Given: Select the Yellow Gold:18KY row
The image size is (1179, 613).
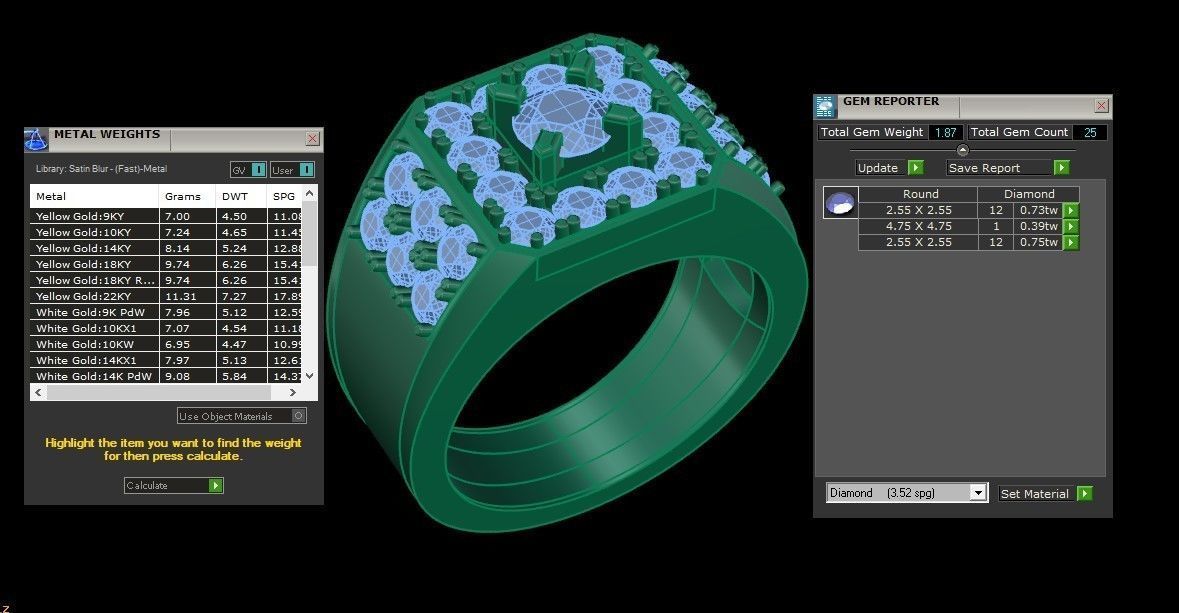Looking at the screenshot, I should click(166, 264).
